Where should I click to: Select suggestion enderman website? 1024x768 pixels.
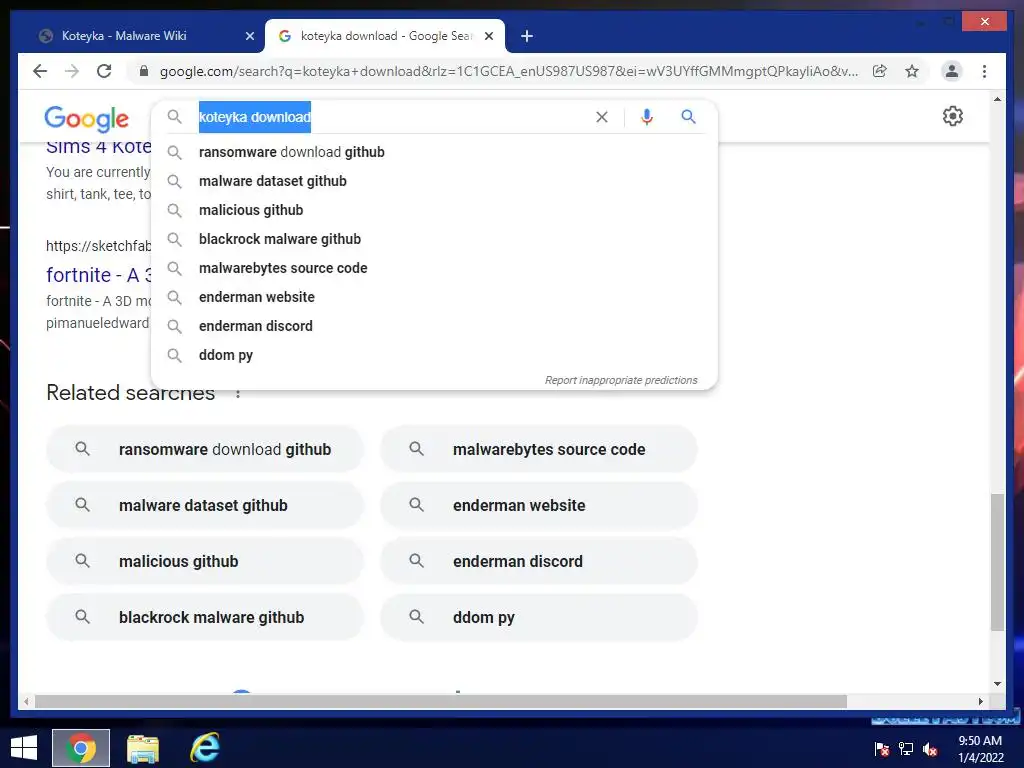[434, 297]
